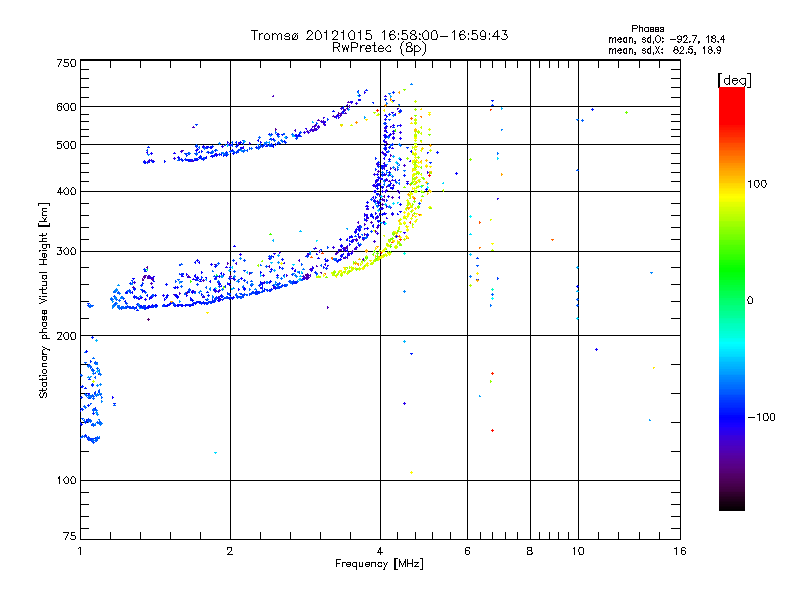Click y-axis tick label '500'
This screenshot has height=600, width=800.
click(x=67, y=145)
